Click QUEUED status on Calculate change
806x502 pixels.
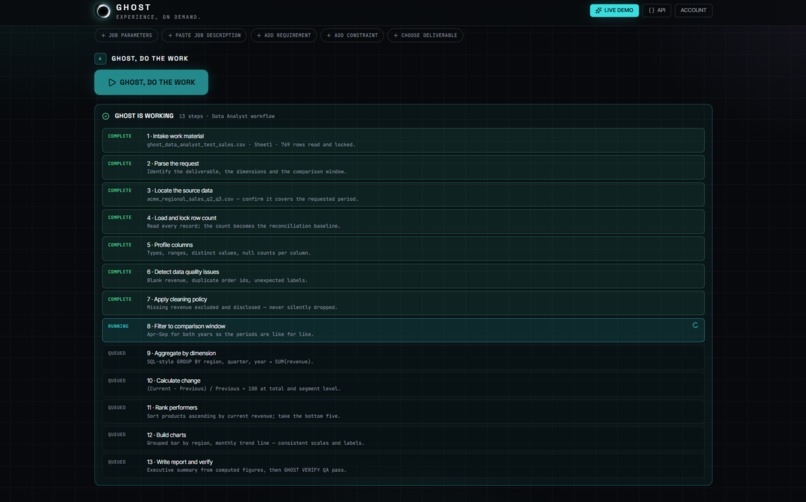click(x=117, y=380)
